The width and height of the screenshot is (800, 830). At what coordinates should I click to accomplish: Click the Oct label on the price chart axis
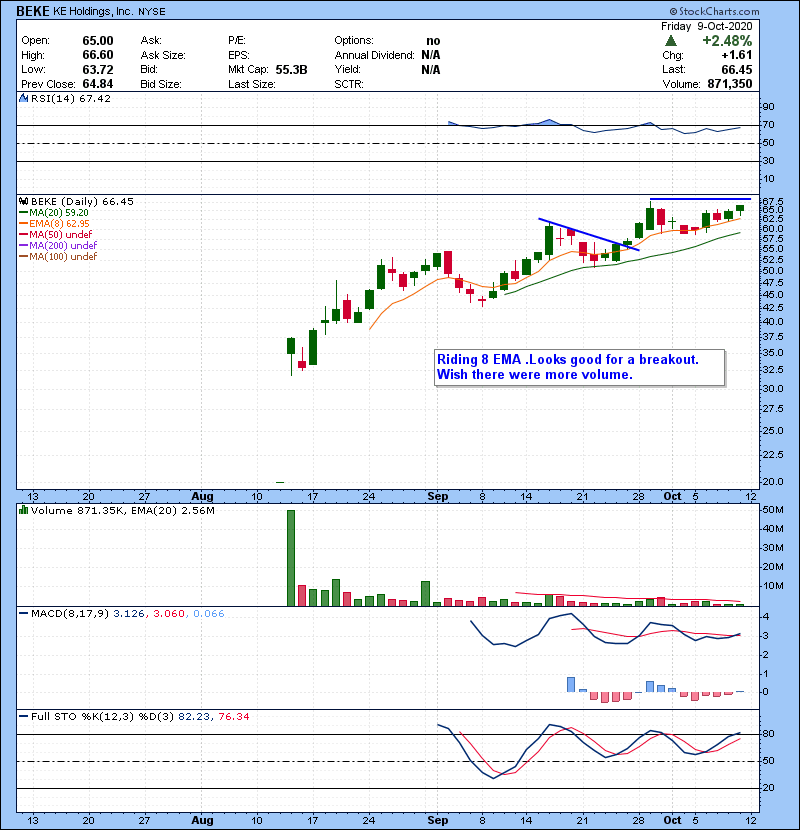pos(672,497)
